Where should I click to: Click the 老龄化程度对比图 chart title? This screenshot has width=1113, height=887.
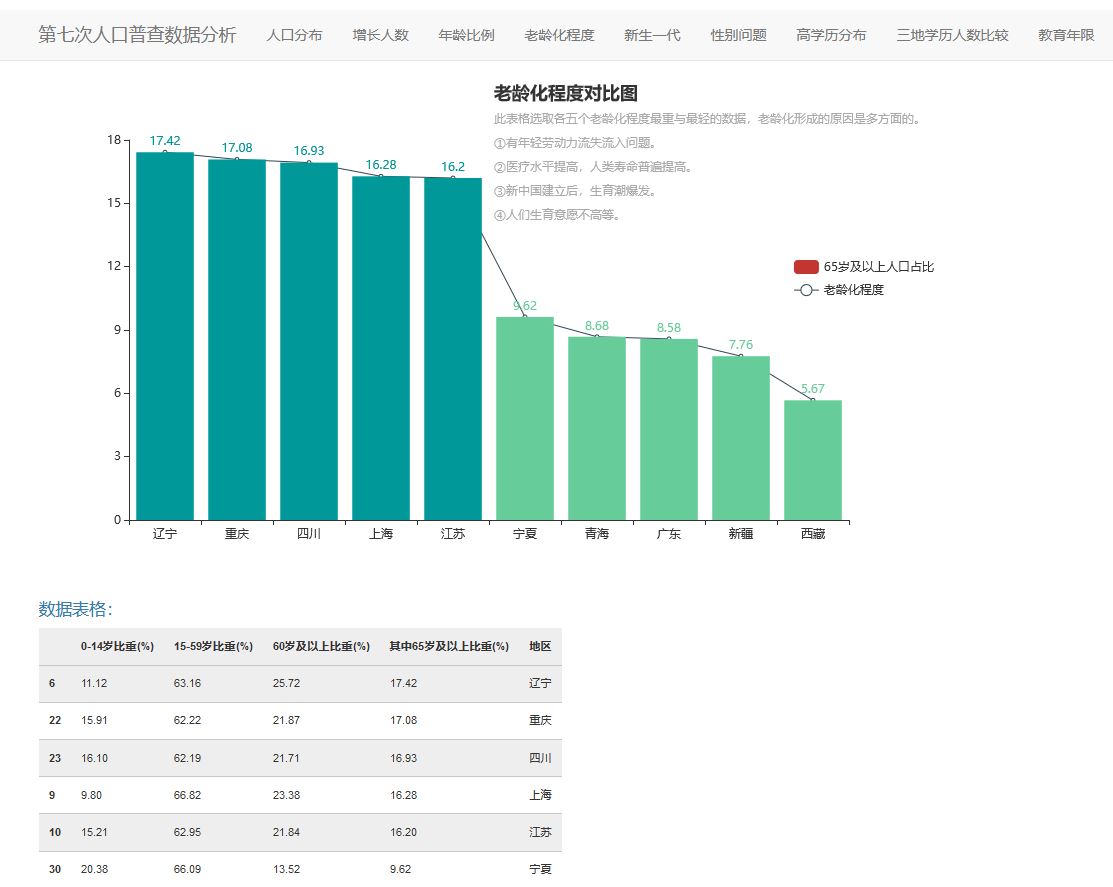click(566, 93)
